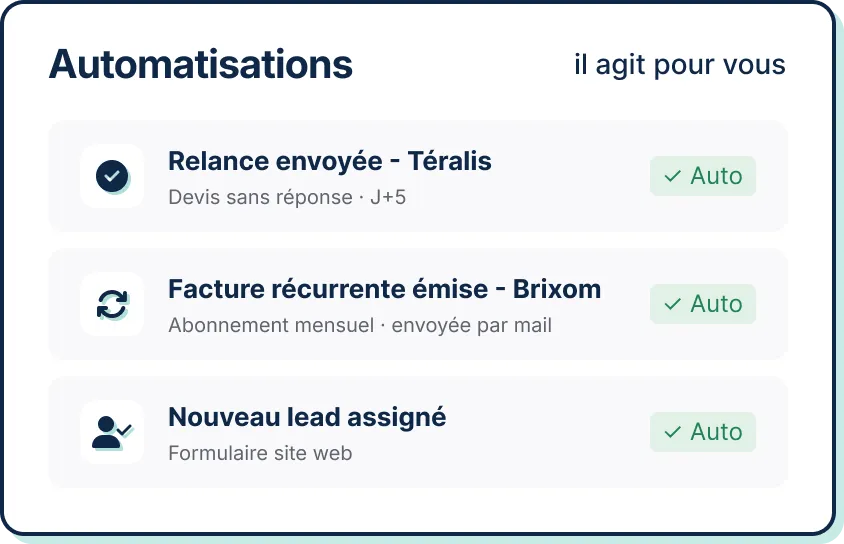
Task: Click the 'Devis sans réponse · J+5' subtitle
Action: [287, 197]
